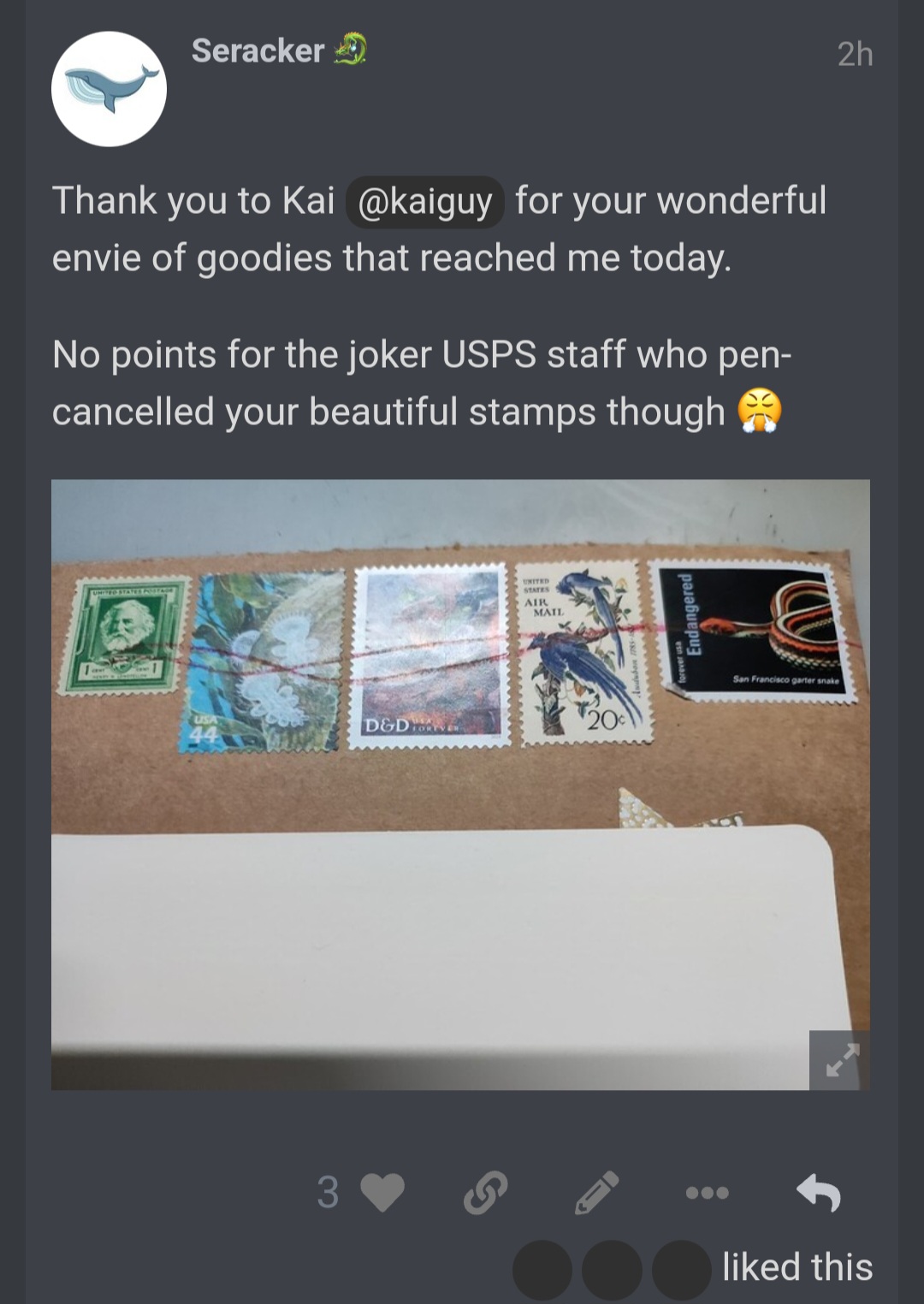Open the @kaiguy mention
The height and width of the screenshot is (1304, 924).
[x=424, y=202]
